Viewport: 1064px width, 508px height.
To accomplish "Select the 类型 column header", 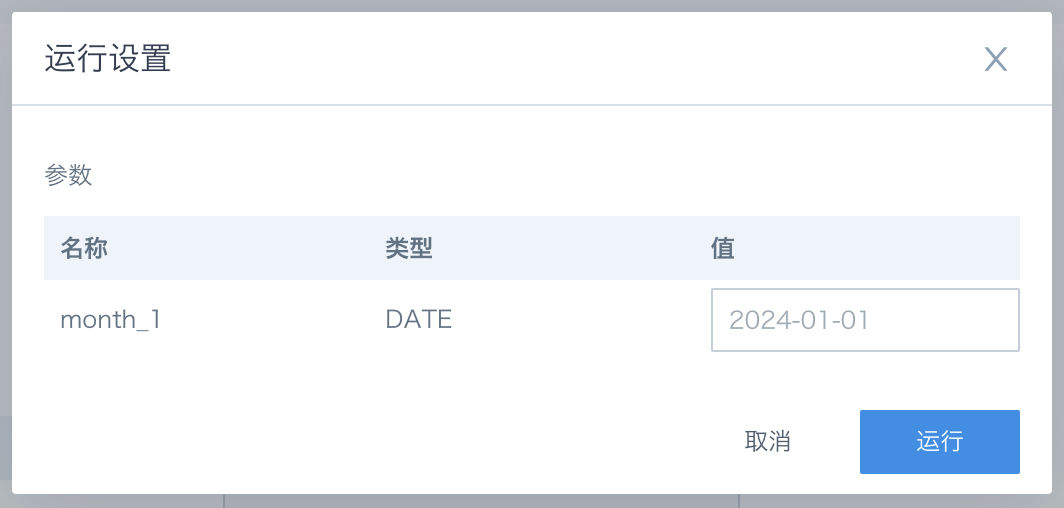I will coord(408,249).
